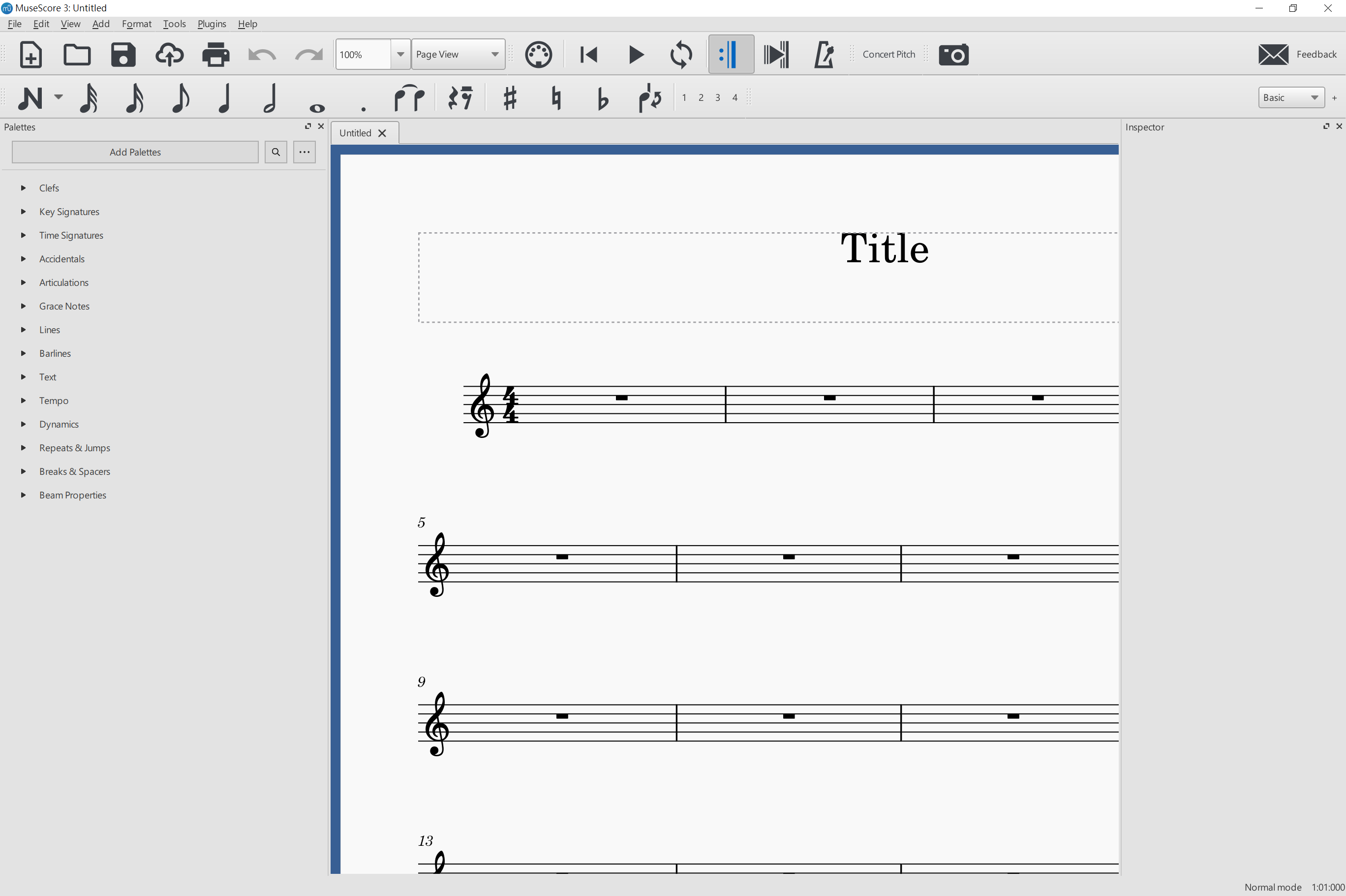1346x896 pixels.
Task: Toggle the Metronome icon
Action: click(823, 55)
